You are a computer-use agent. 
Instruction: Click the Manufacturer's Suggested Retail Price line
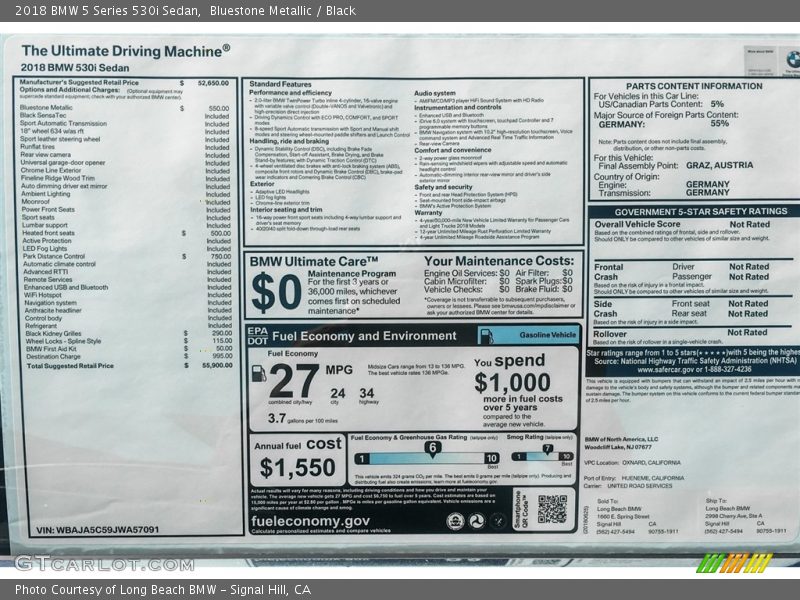[x=124, y=82]
